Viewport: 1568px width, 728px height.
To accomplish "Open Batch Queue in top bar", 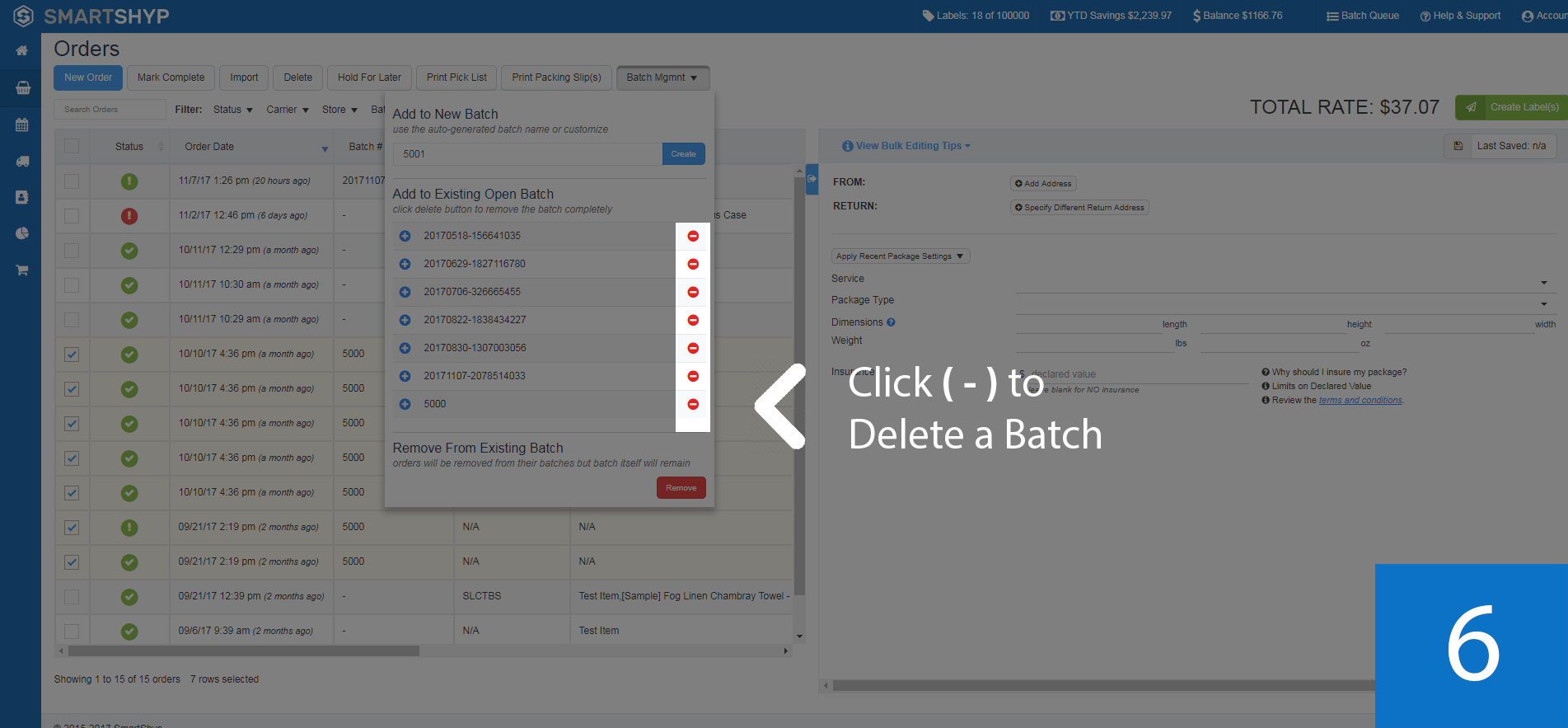I will click(1363, 16).
